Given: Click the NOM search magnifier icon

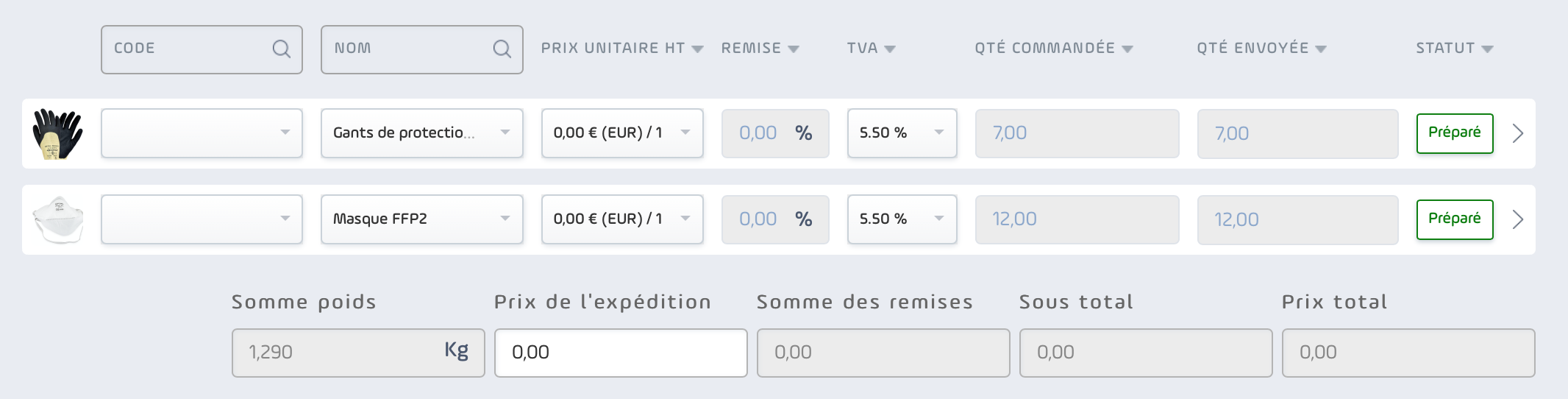Looking at the screenshot, I should (502, 49).
